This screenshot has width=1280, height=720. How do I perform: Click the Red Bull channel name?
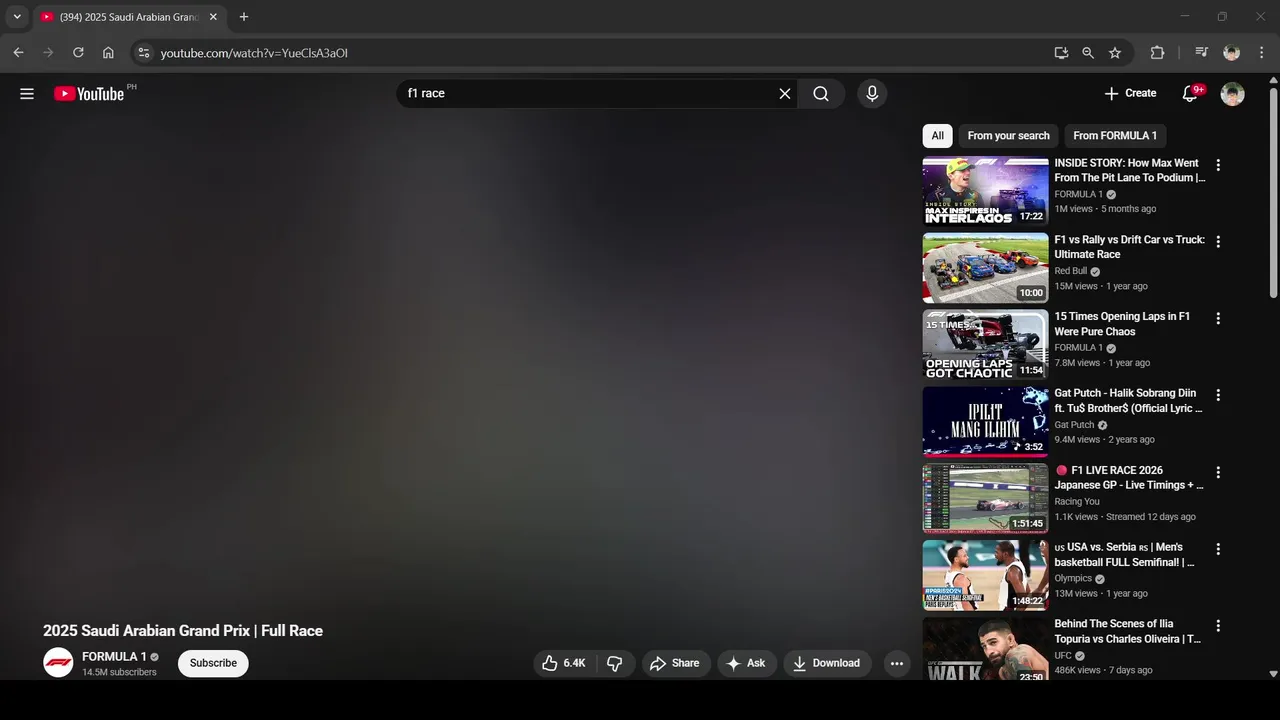1070,271
